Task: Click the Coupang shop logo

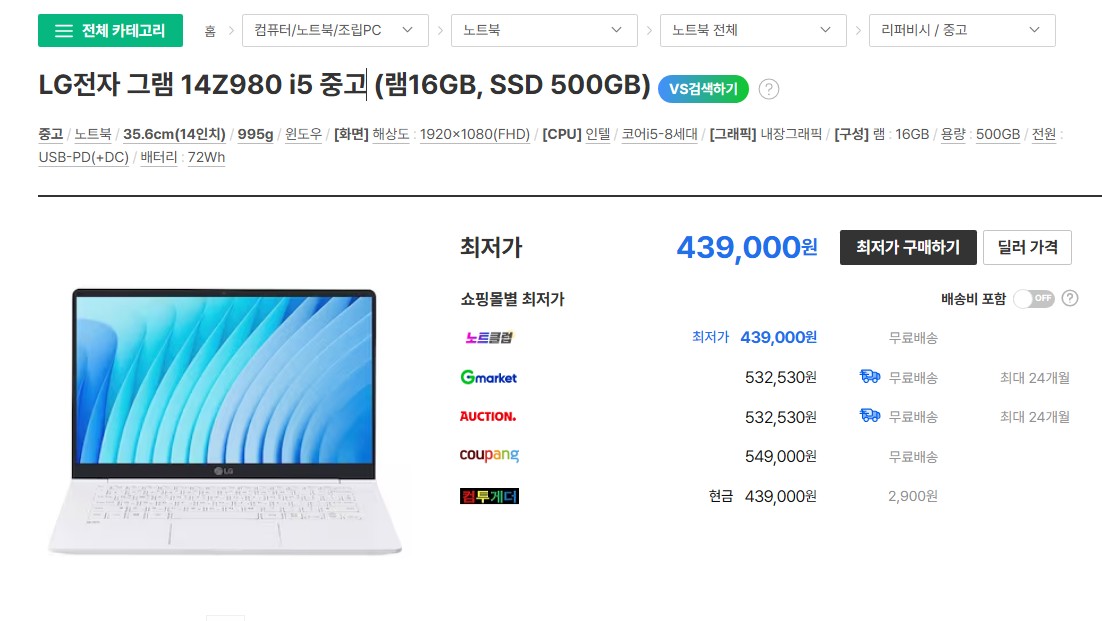Action: 489,455
